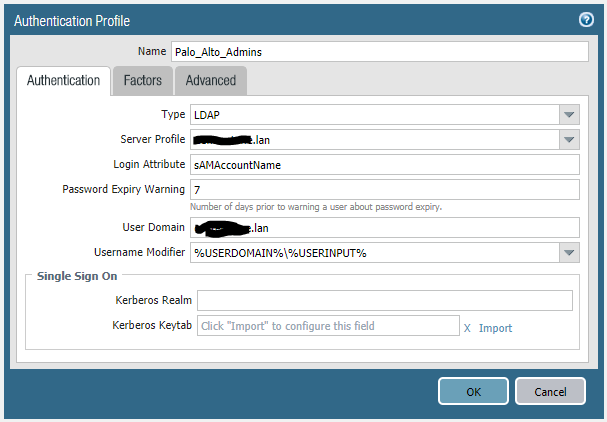Click the Kerberos Realm input field
The height and width of the screenshot is (422, 607).
coord(385,300)
